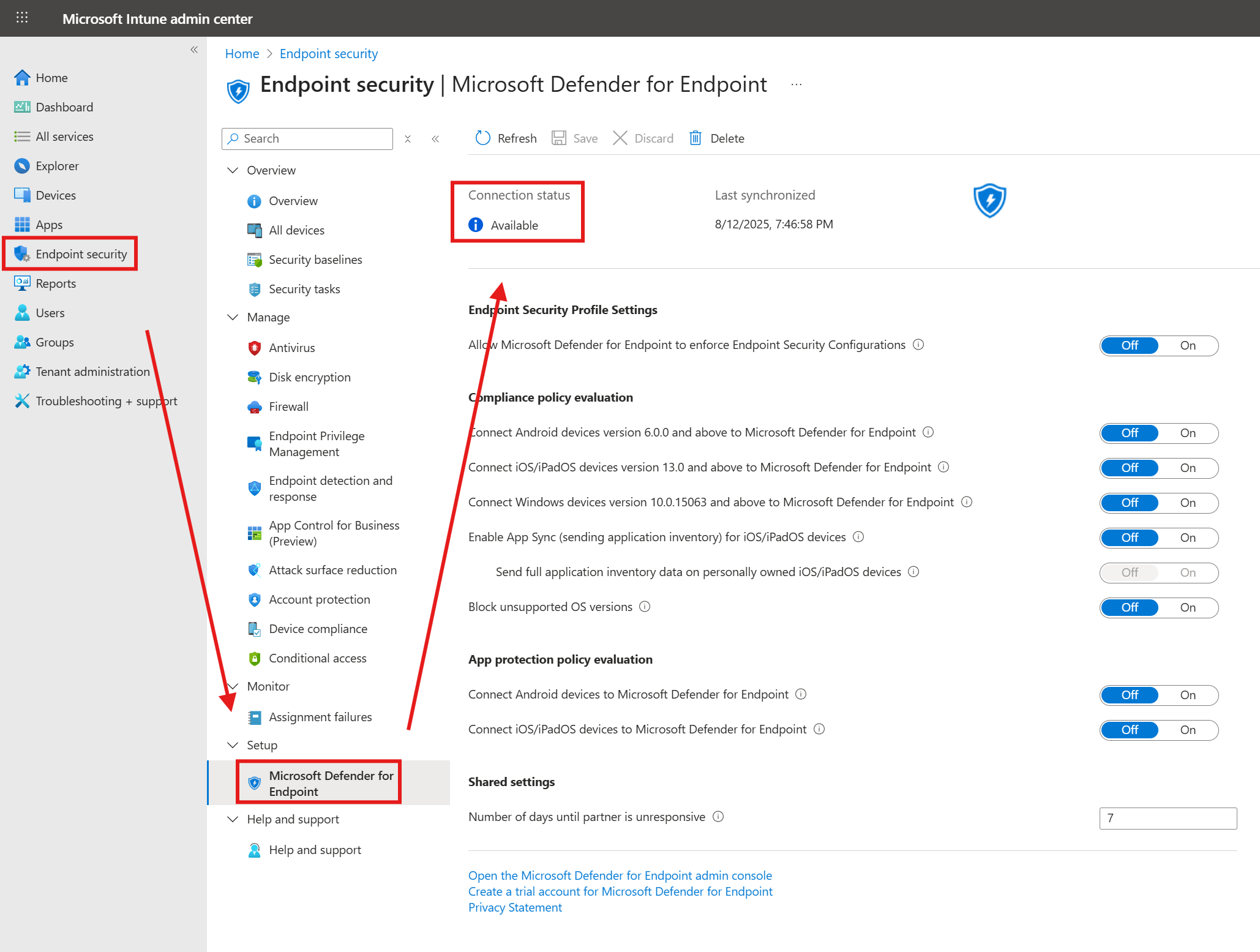Open Device compliance menu item
1260x952 pixels.
click(307, 629)
